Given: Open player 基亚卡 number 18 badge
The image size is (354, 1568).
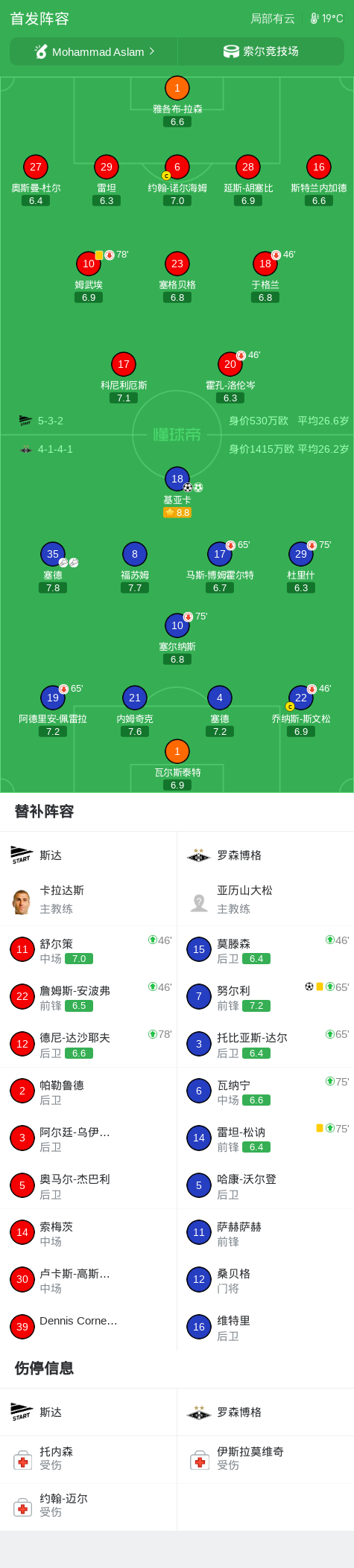Looking at the screenshot, I should pyautogui.click(x=177, y=479).
